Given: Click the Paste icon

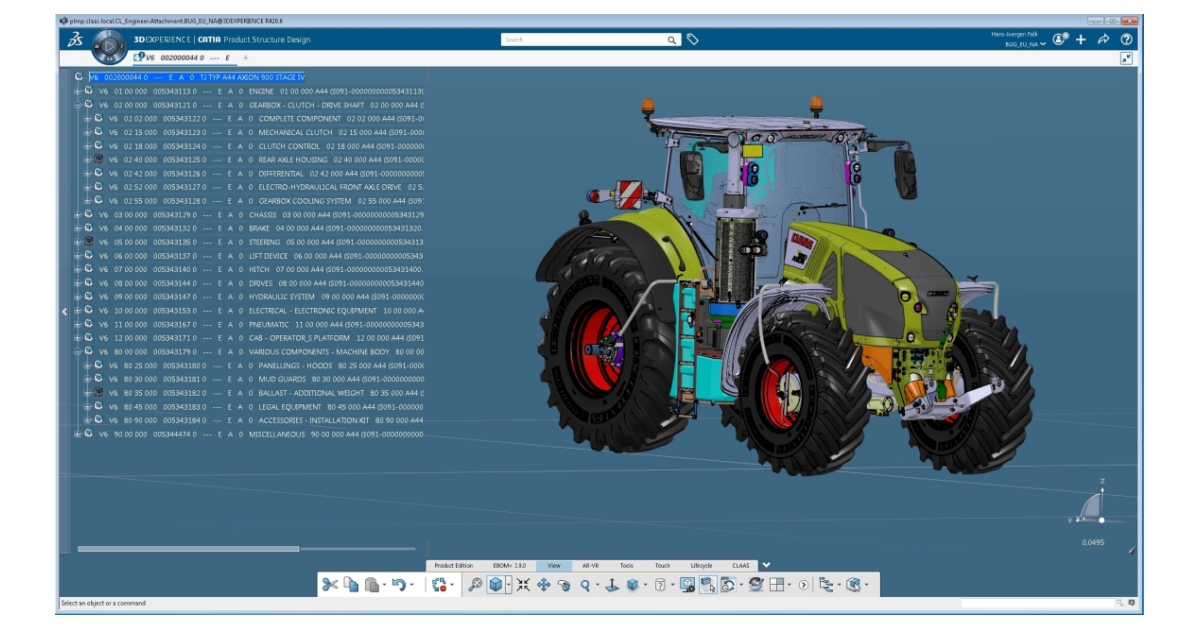Looking at the screenshot, I should click(x=370, y=583).
